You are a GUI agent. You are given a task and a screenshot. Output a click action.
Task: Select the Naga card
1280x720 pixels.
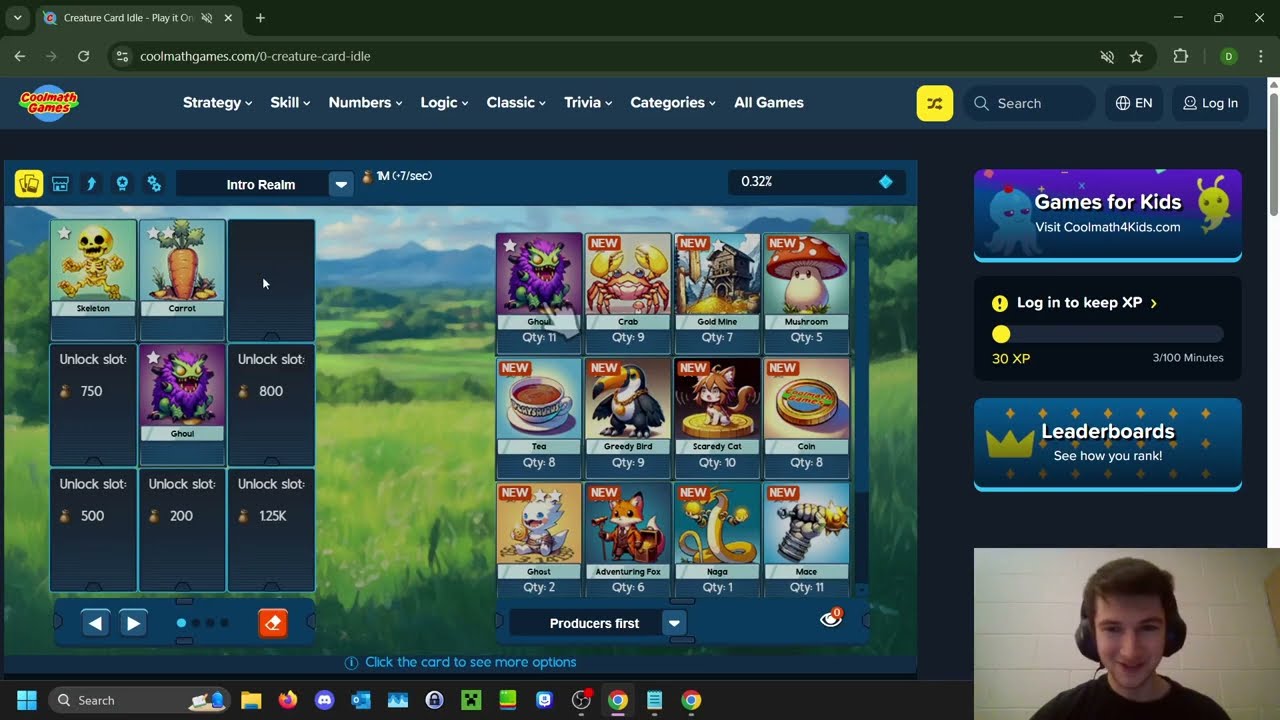pos(717,540)
